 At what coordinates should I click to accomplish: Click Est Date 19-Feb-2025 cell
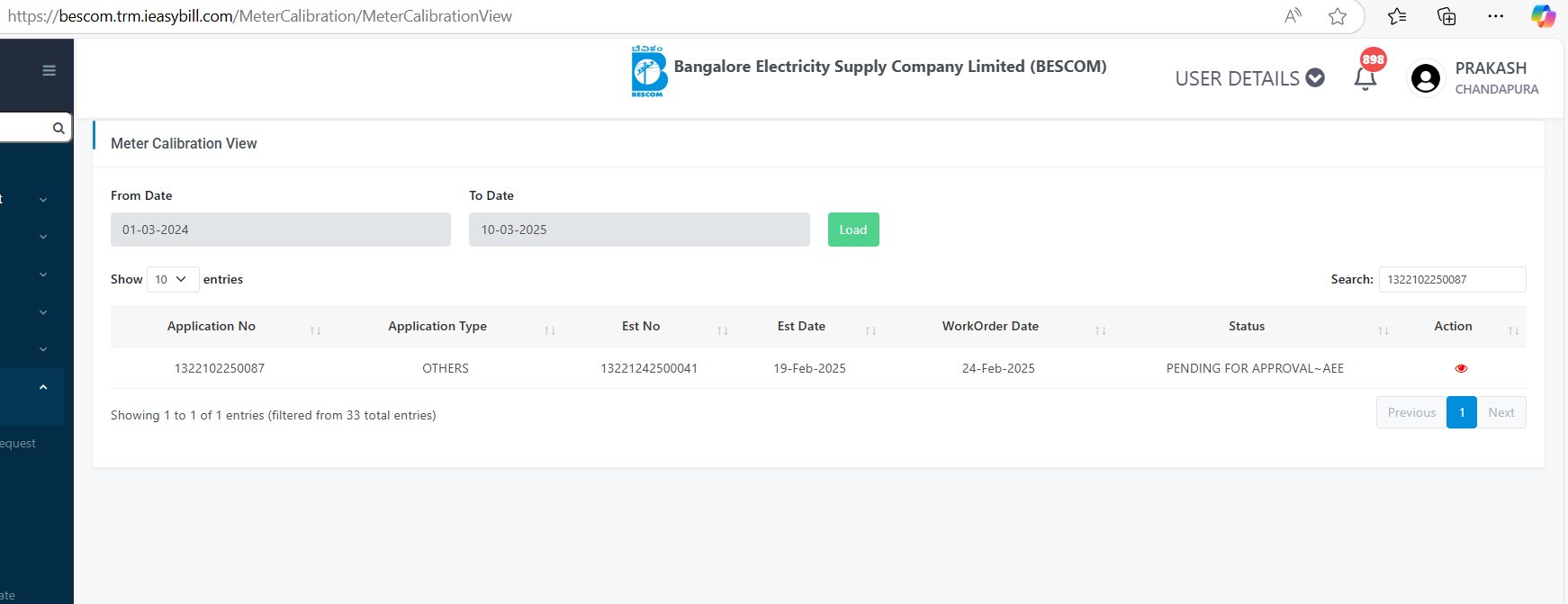[x=809, y=368]
